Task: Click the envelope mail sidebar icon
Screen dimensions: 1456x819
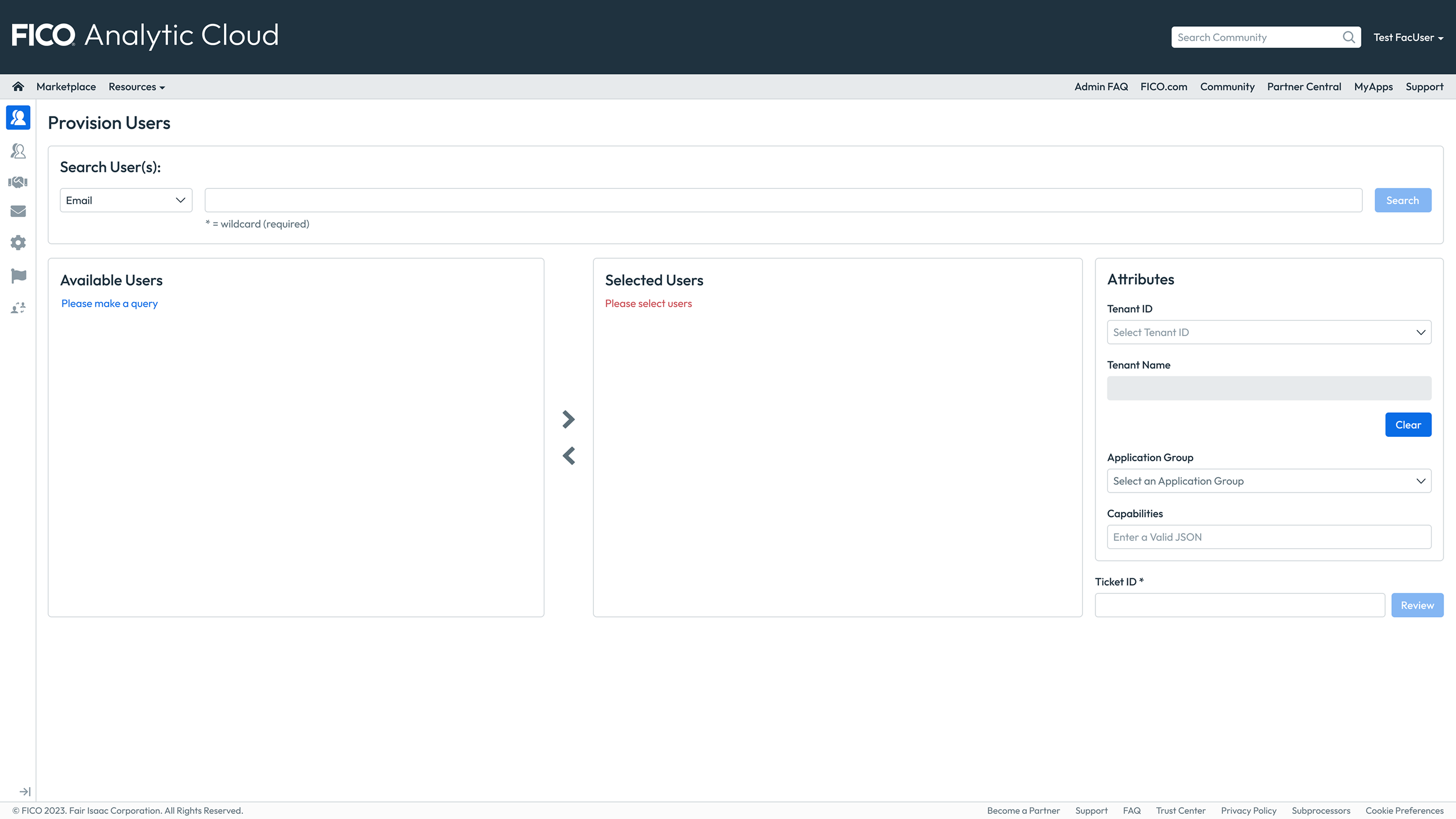Action: point(18,212)
